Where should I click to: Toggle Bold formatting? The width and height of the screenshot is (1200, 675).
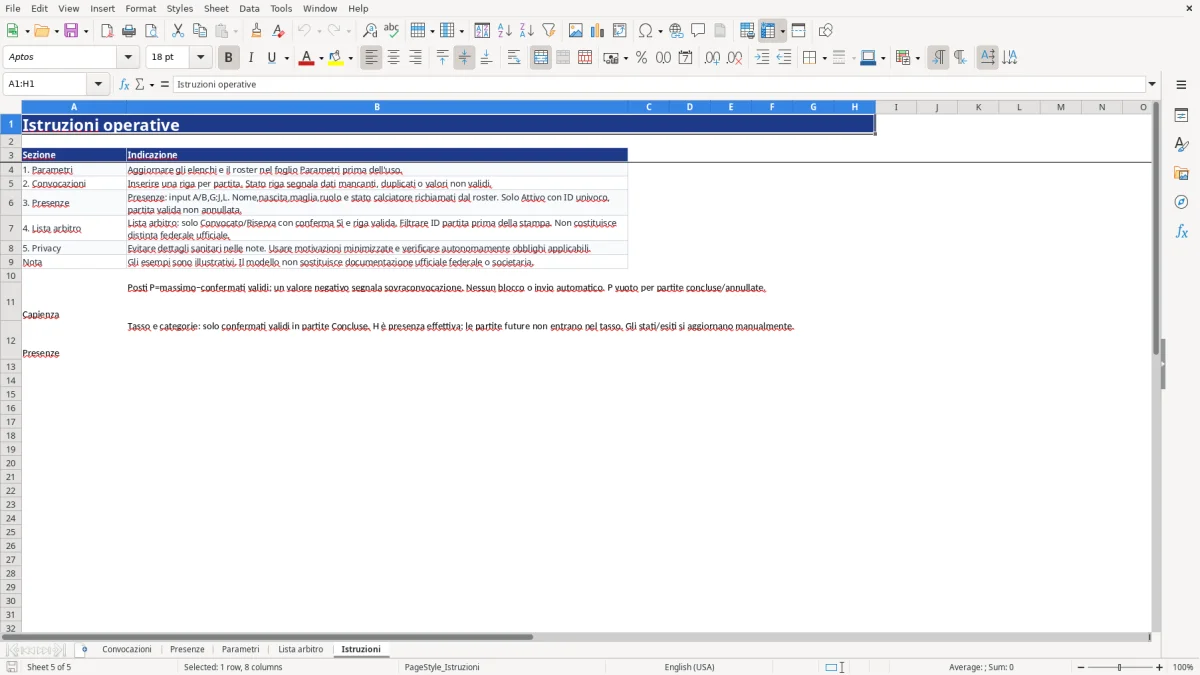click(229, 58)
